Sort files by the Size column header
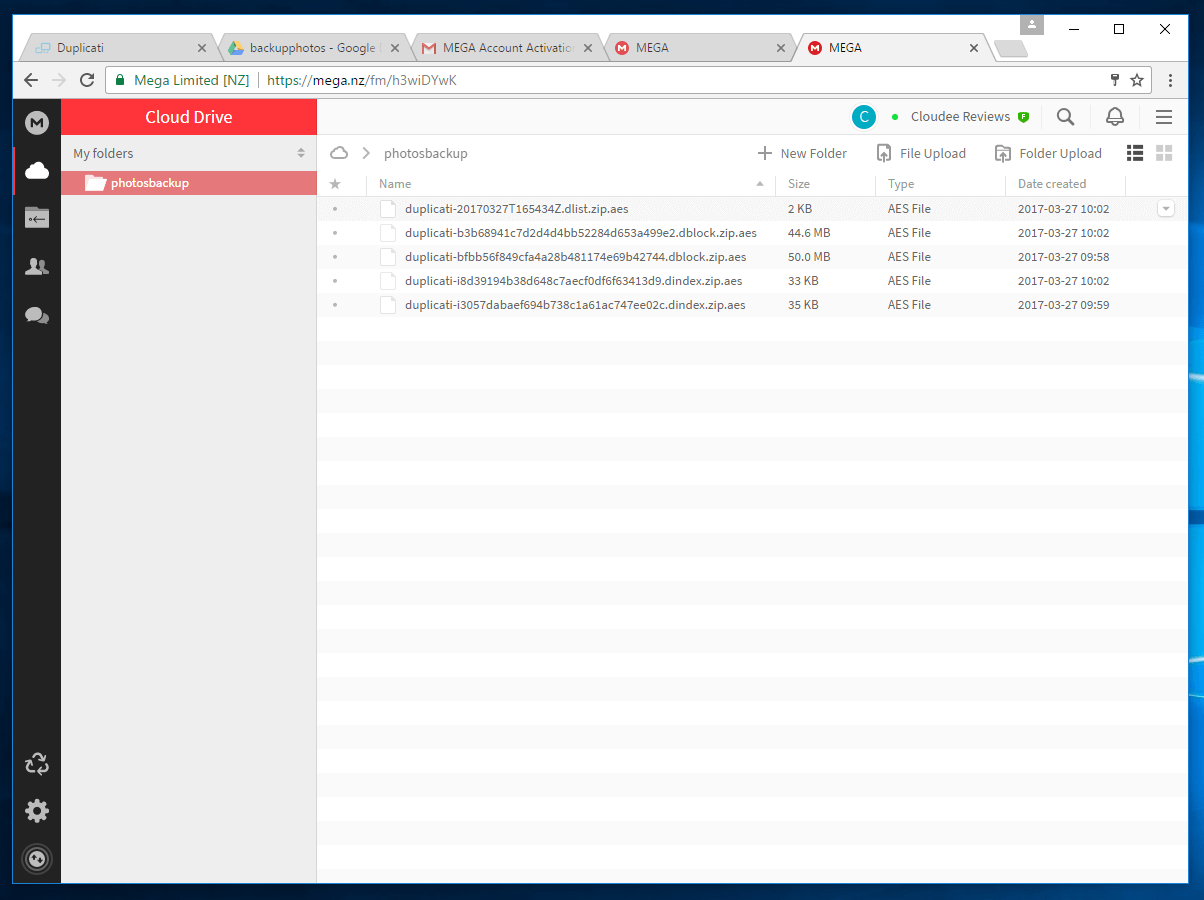The image size is (1204, 900). [799, 184]
